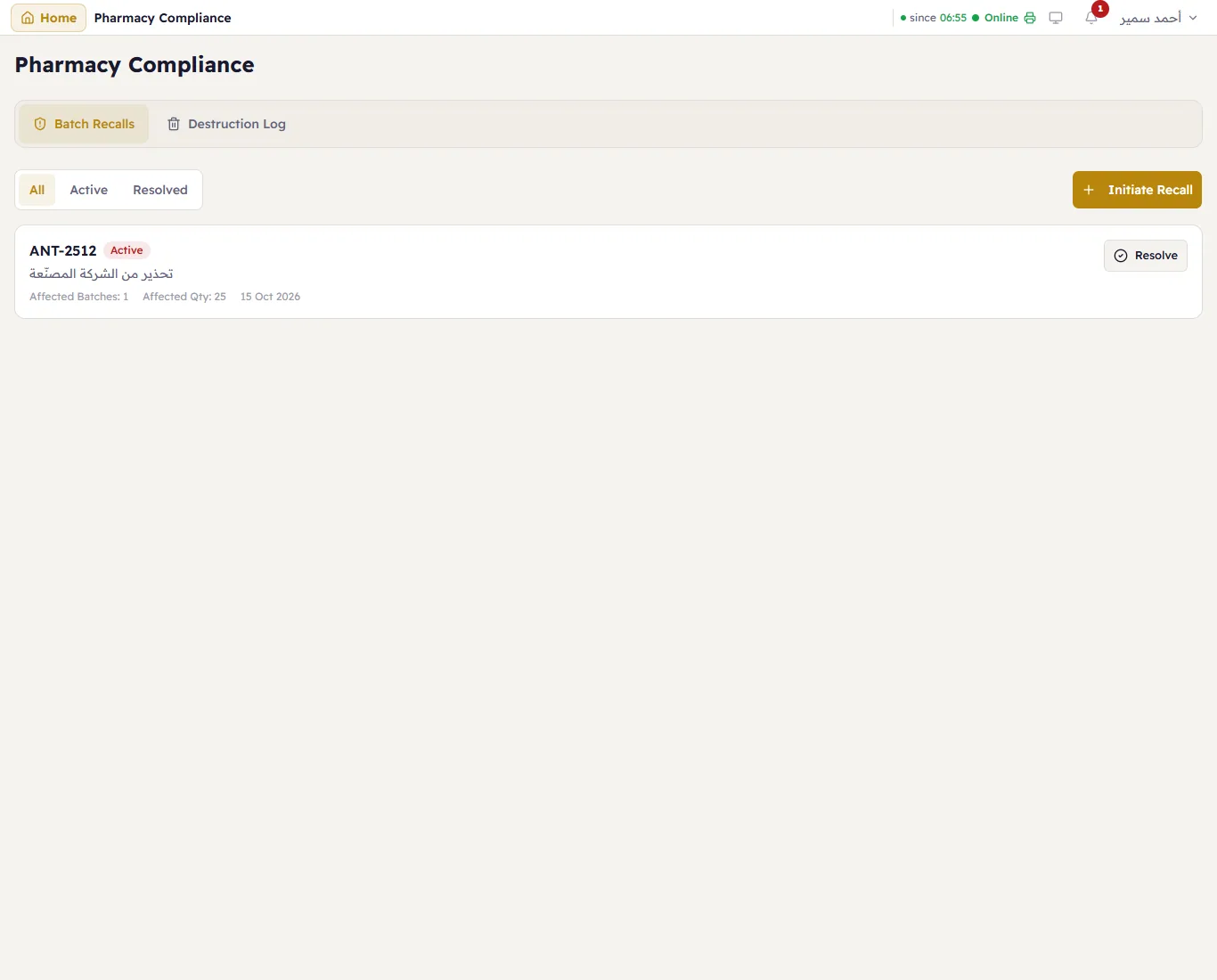Show Resolved recalls filter
Viewport: 1217px width, 980px height.
[160, 190]
